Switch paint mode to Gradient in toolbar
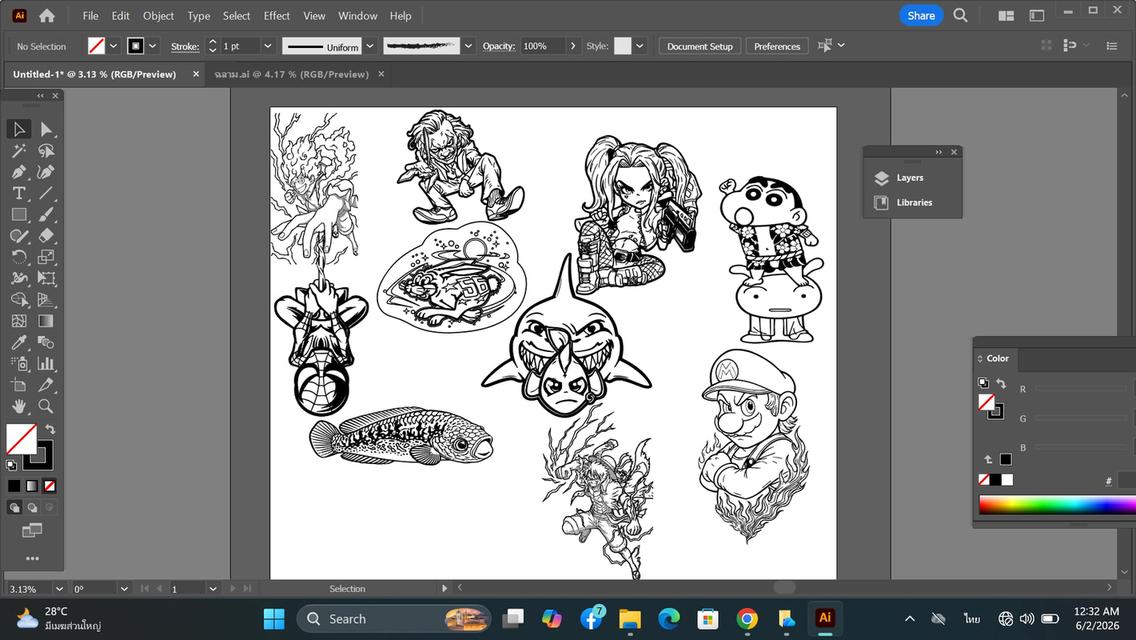This screenshot has width=1136, height=640. tap(32, 486)
